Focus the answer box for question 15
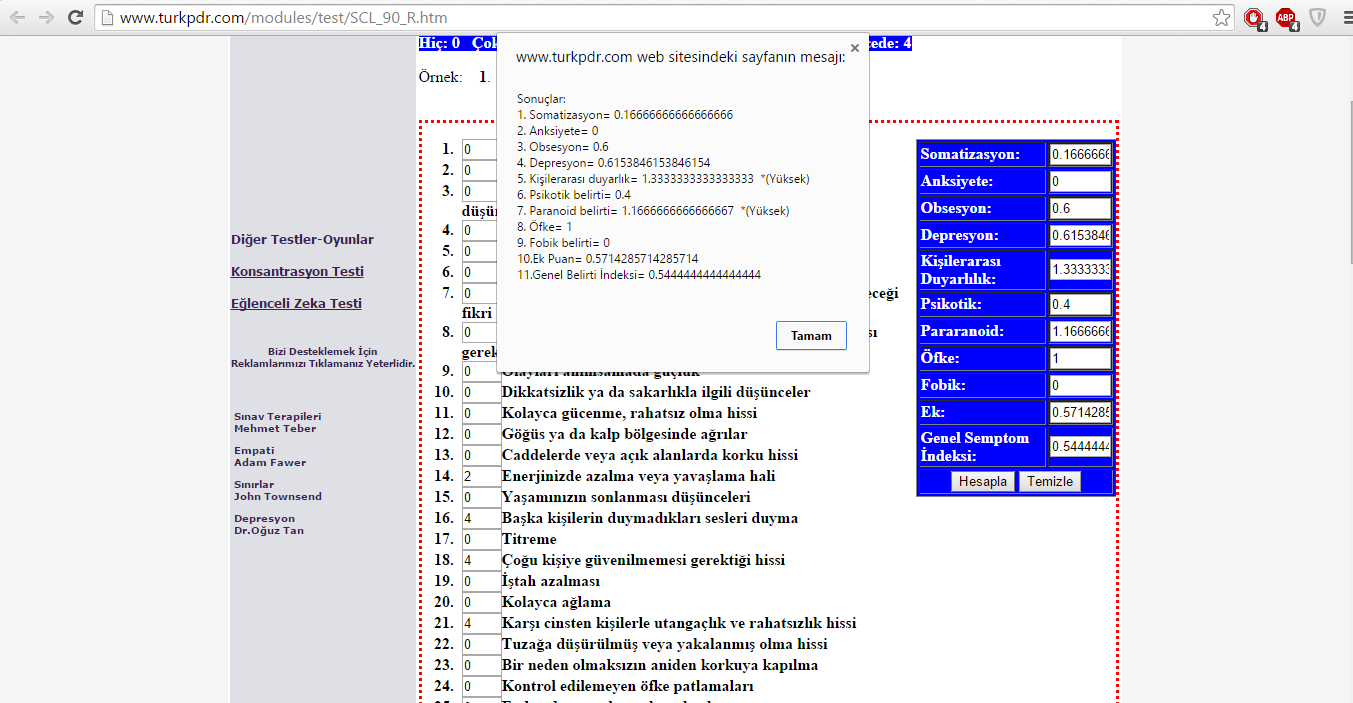 click(x=481, y=497)
